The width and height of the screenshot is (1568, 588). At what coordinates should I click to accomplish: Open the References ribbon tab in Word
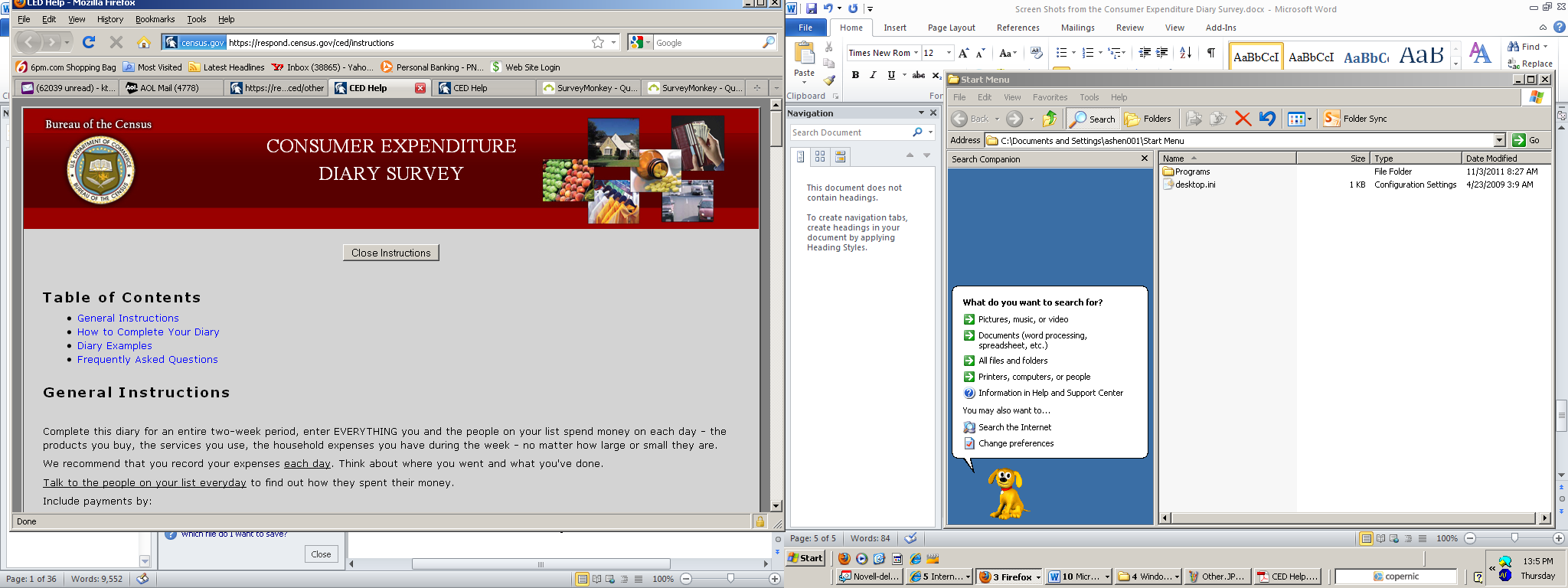[1018, 28]
